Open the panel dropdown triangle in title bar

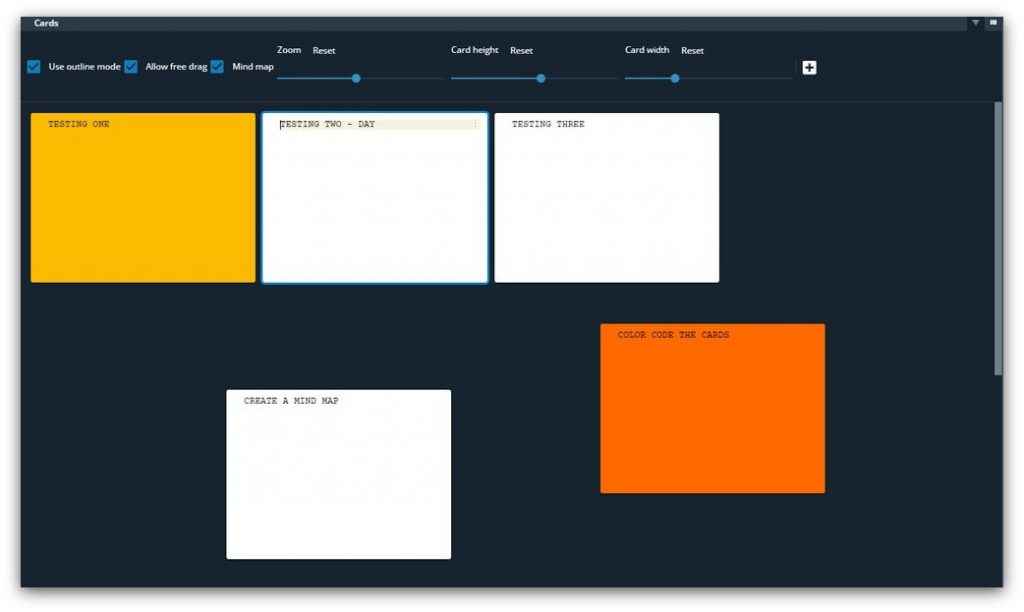[x=975, y=23]
